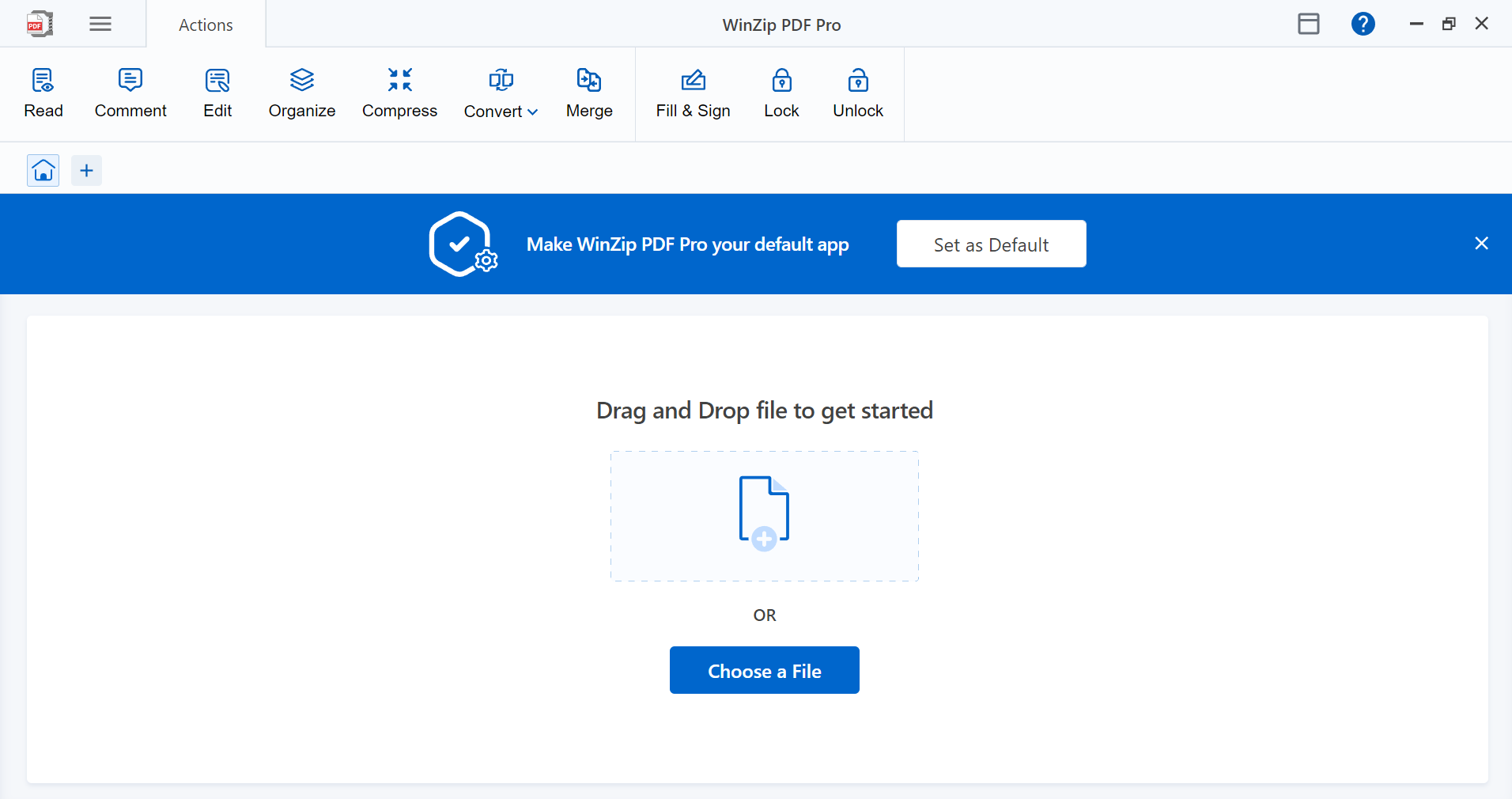Click the WinZip PDF Pro app logo

tap(38, 24)
